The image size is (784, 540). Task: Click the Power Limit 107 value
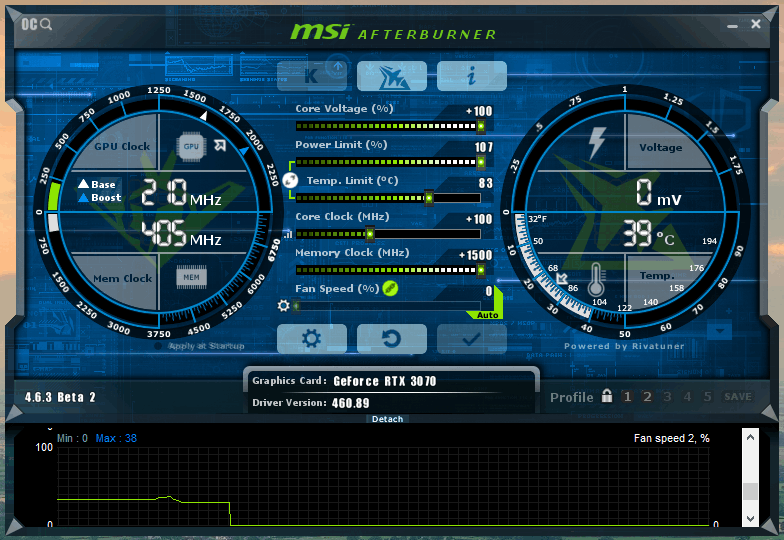484,147
